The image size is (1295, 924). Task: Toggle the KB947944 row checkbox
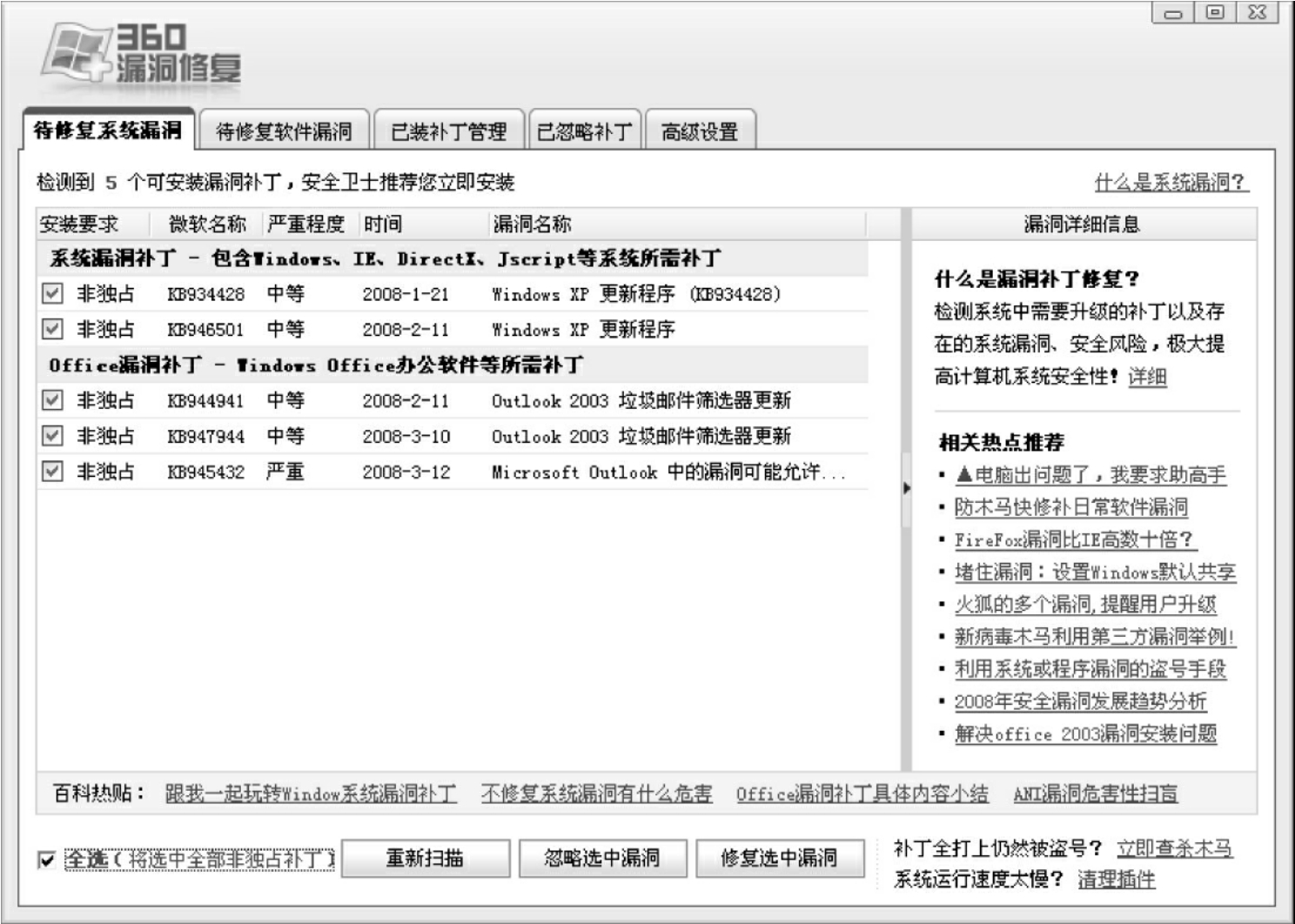(x=52, y=436)
